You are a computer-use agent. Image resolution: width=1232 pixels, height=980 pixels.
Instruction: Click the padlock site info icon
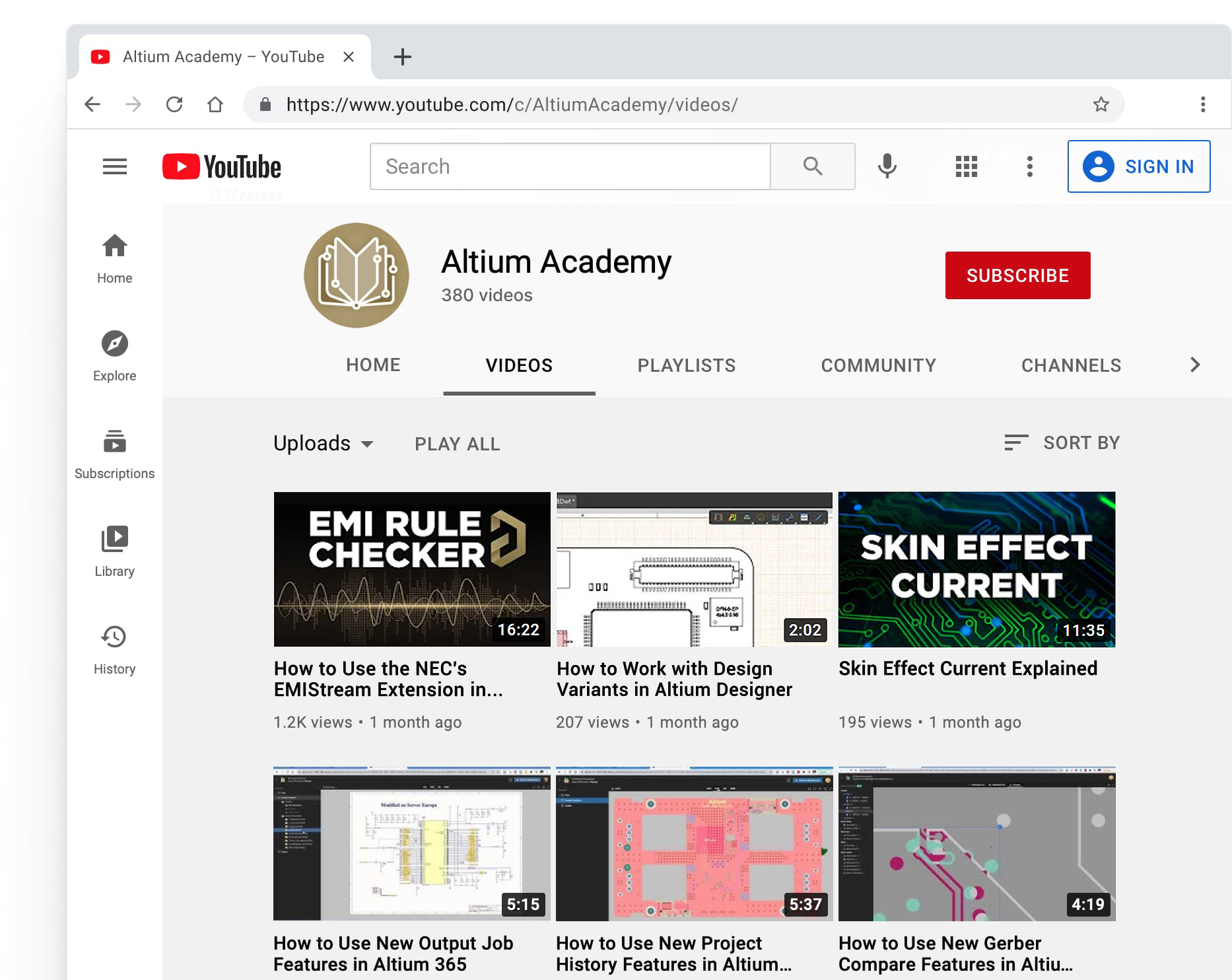click(x=265, y=104)
